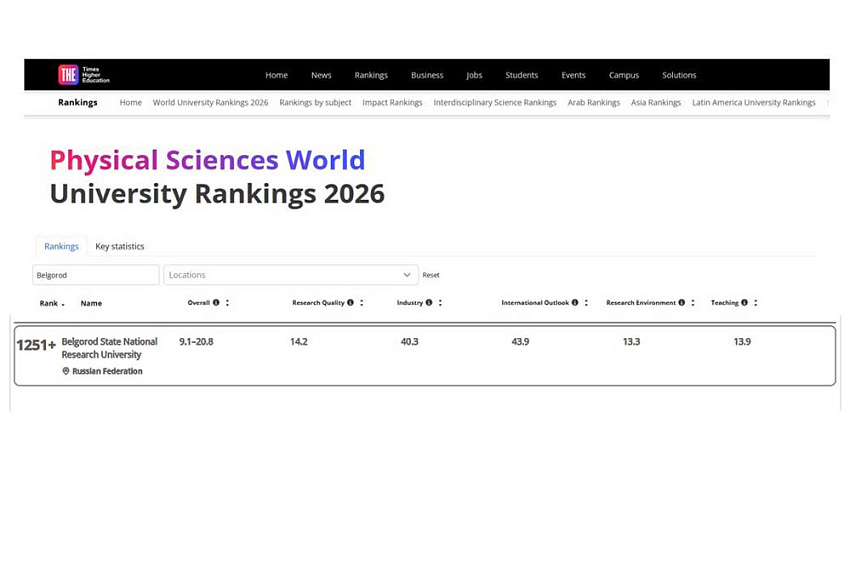Image resolution: width=850 pixels, height=566 pixels.
Task: Click the search field containing Belgorod
Action: (x=95, y=275)
